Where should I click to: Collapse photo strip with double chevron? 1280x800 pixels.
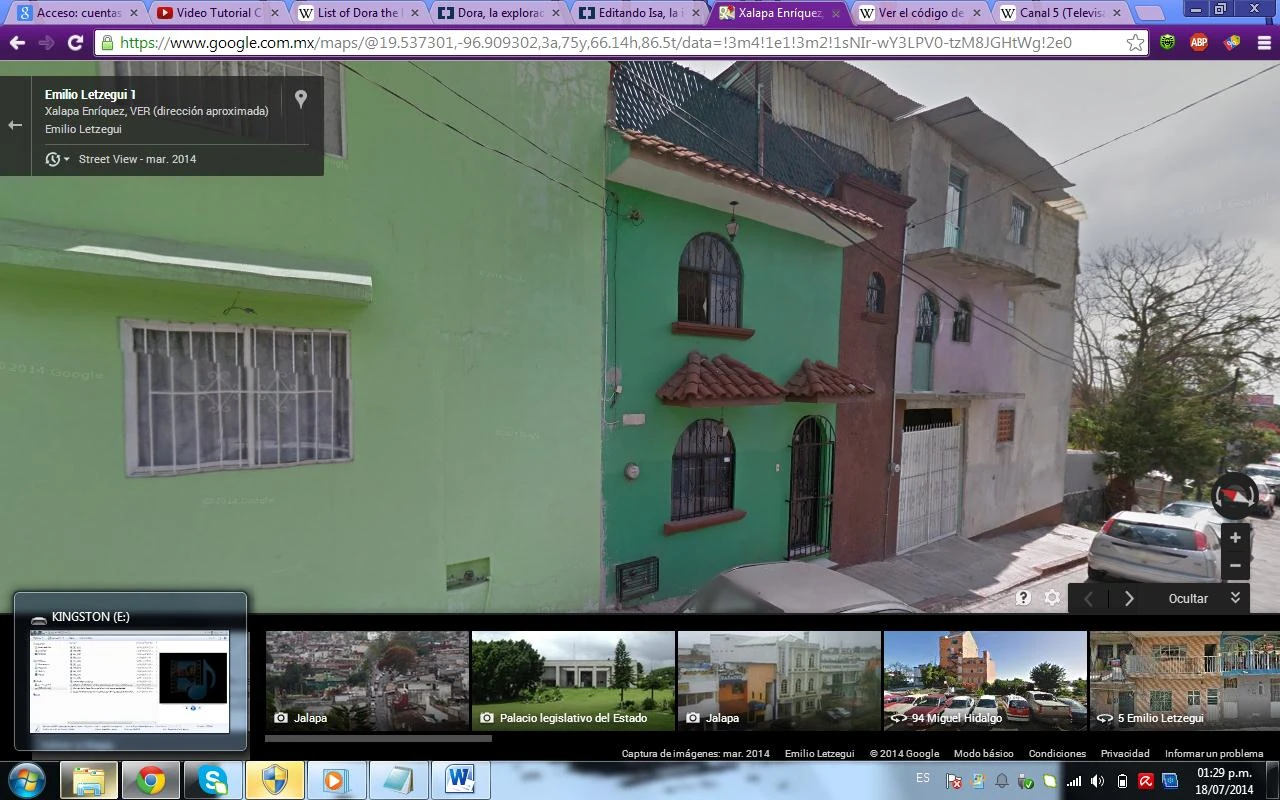(1235, 598)
